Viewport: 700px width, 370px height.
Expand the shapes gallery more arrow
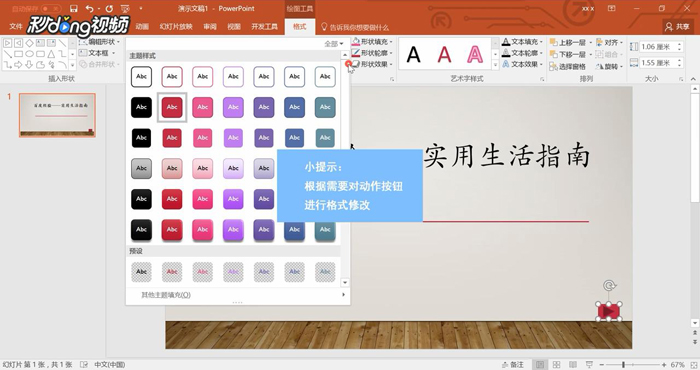pyautogui.click(x=72, y=65)
